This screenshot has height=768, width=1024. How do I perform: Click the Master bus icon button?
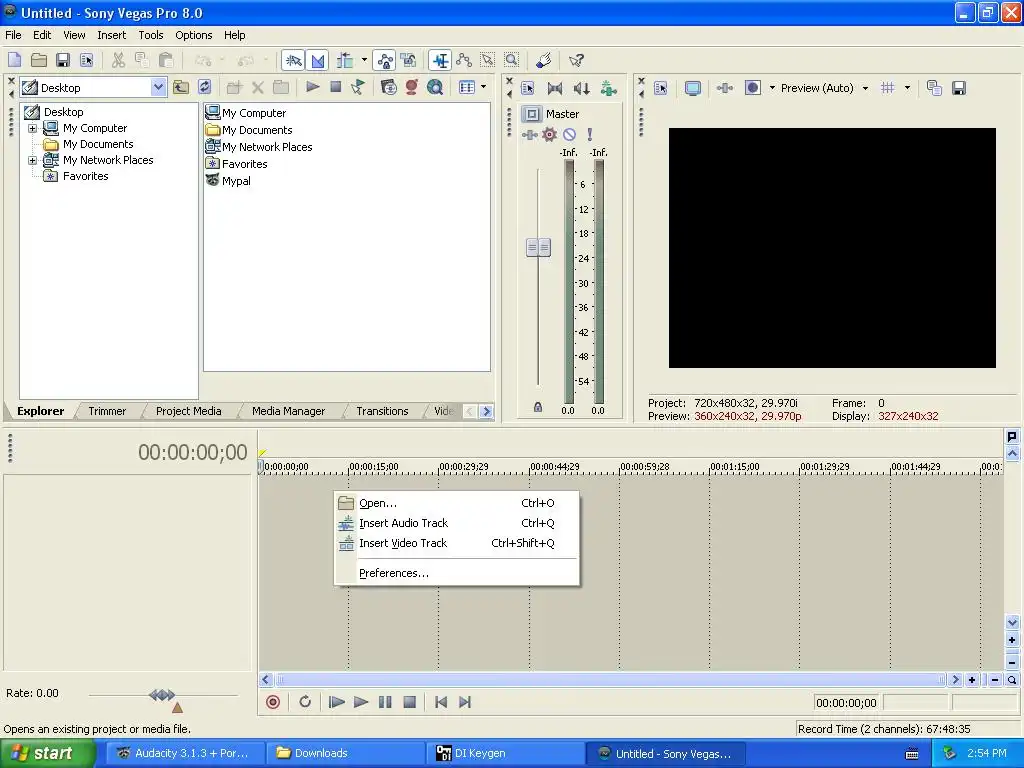click(532, 114)
